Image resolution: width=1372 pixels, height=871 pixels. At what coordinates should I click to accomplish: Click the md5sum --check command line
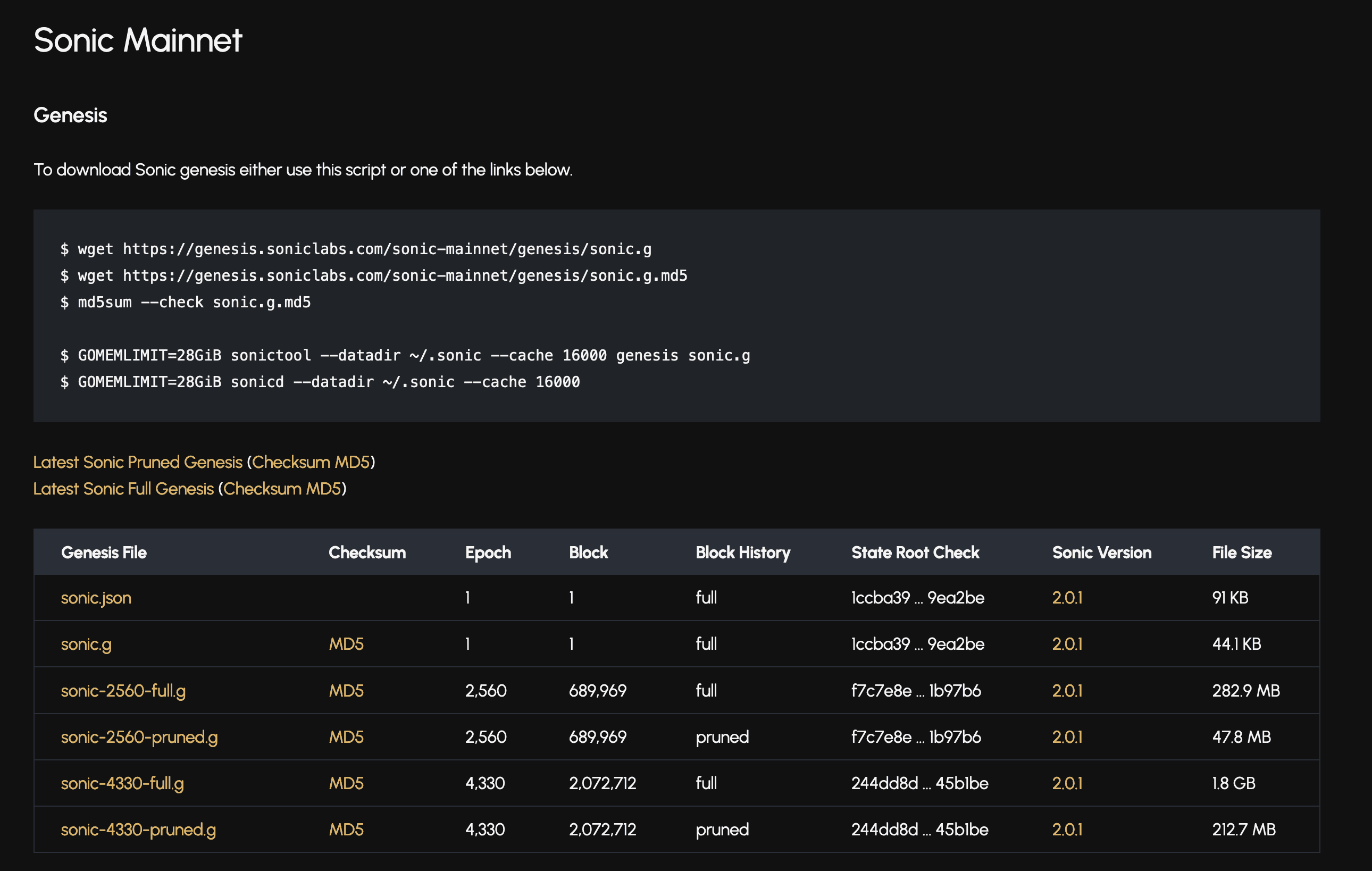click(186, 303)
